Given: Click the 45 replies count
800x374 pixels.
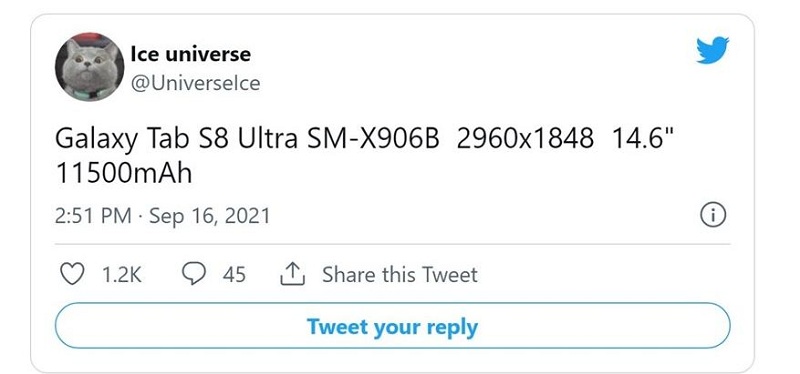Looking at the screenshot, I should pos(234,275).
